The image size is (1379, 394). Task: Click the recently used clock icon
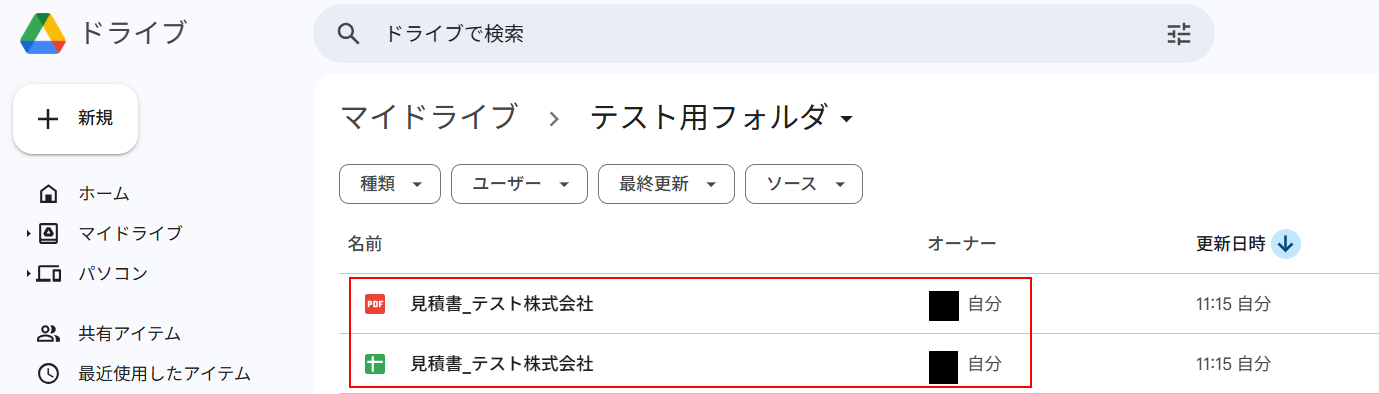(48, 374)
